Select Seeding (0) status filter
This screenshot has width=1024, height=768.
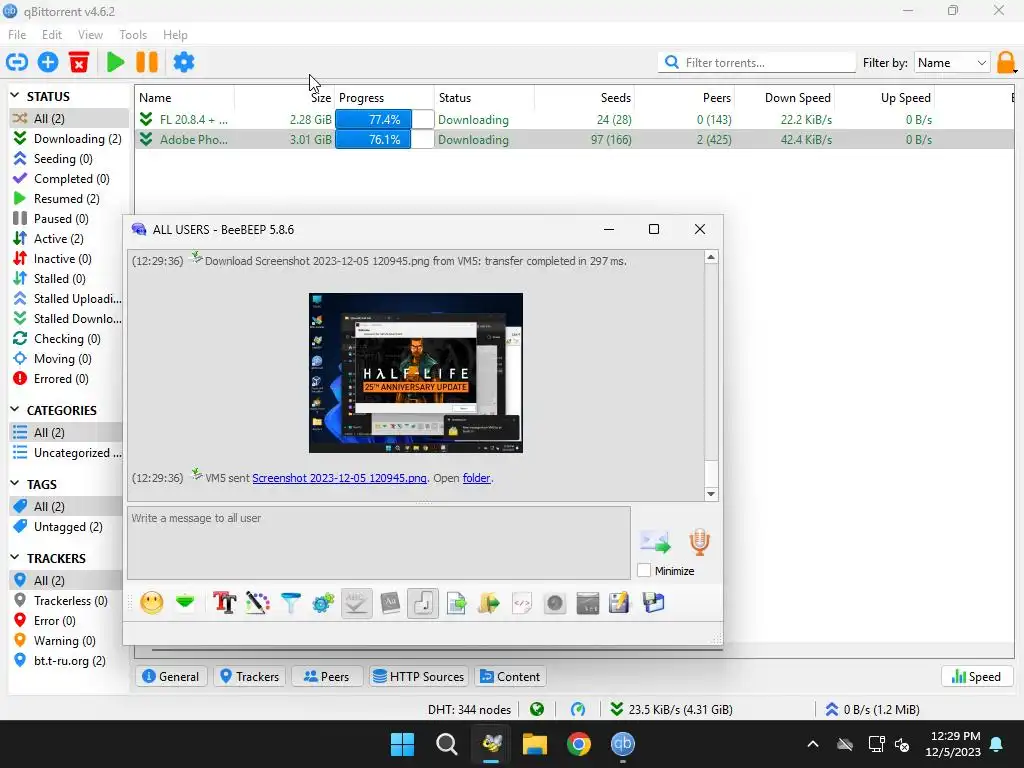[x=69, y=159]
